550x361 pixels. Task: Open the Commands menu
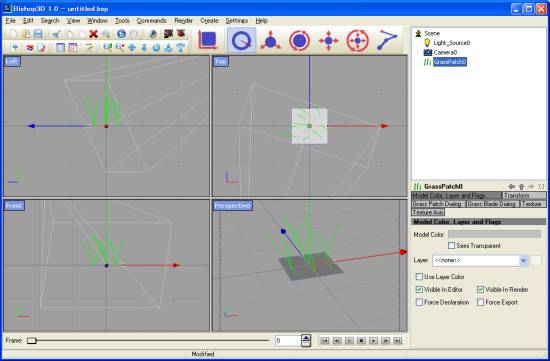point(152,21)
